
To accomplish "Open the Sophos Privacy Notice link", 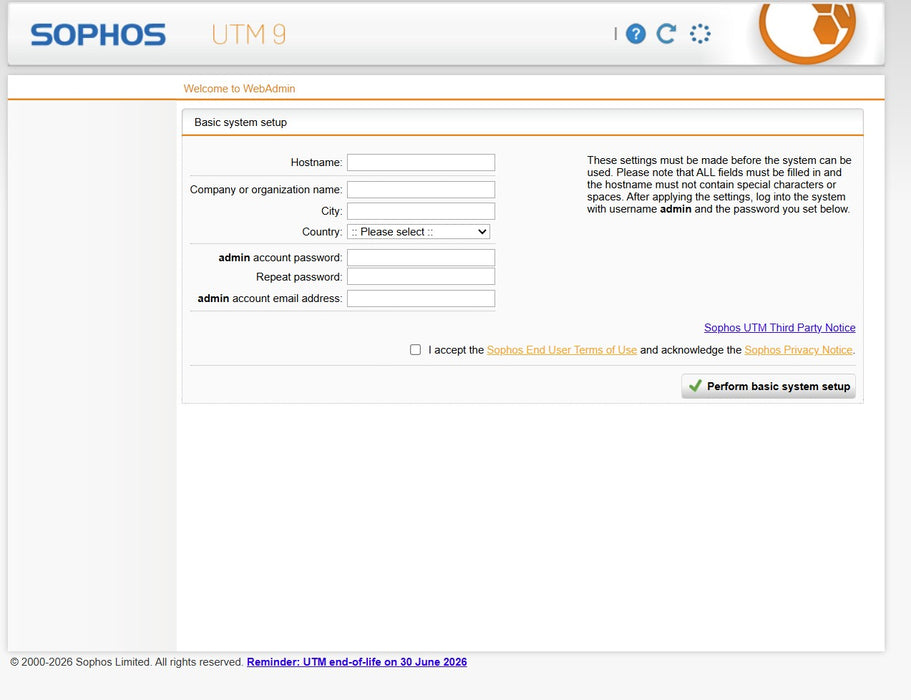I will (798, 350).
